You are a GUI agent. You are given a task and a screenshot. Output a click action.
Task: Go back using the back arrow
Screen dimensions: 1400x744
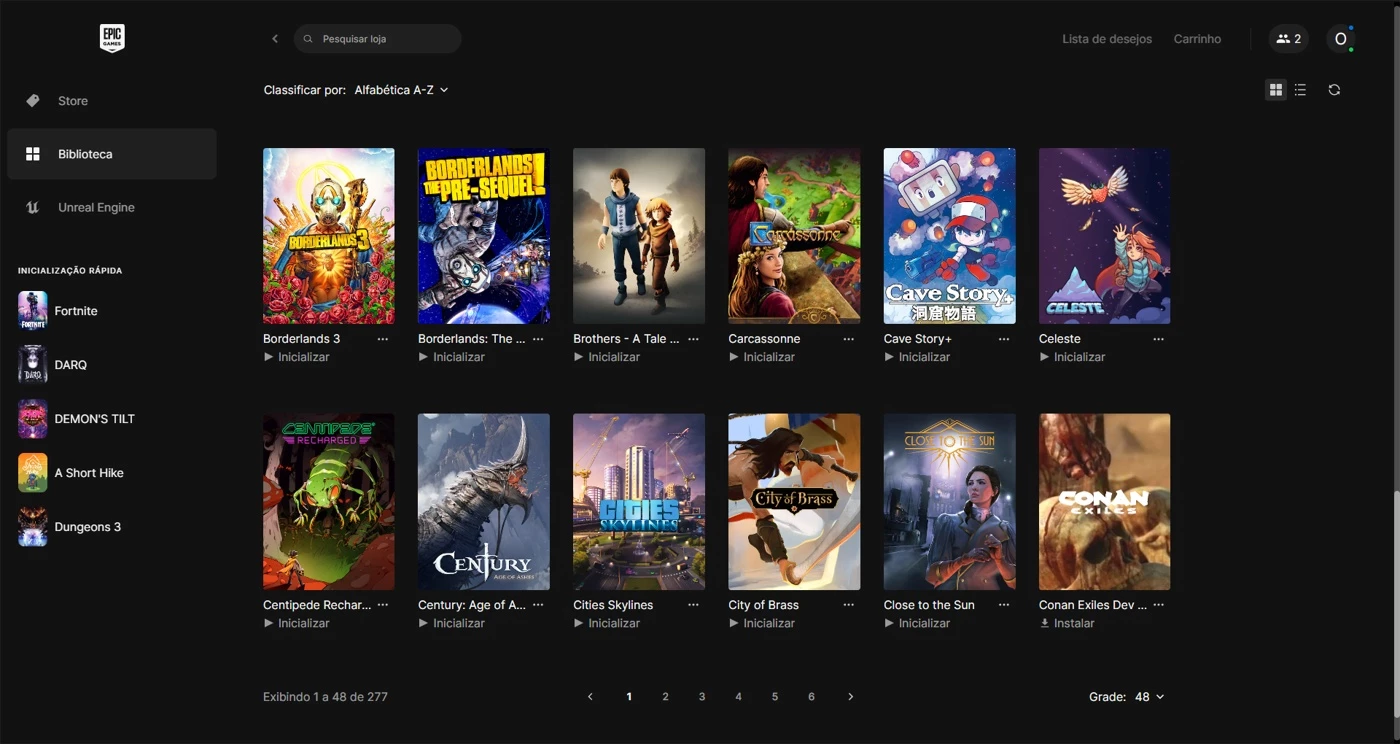pos(275,39)
